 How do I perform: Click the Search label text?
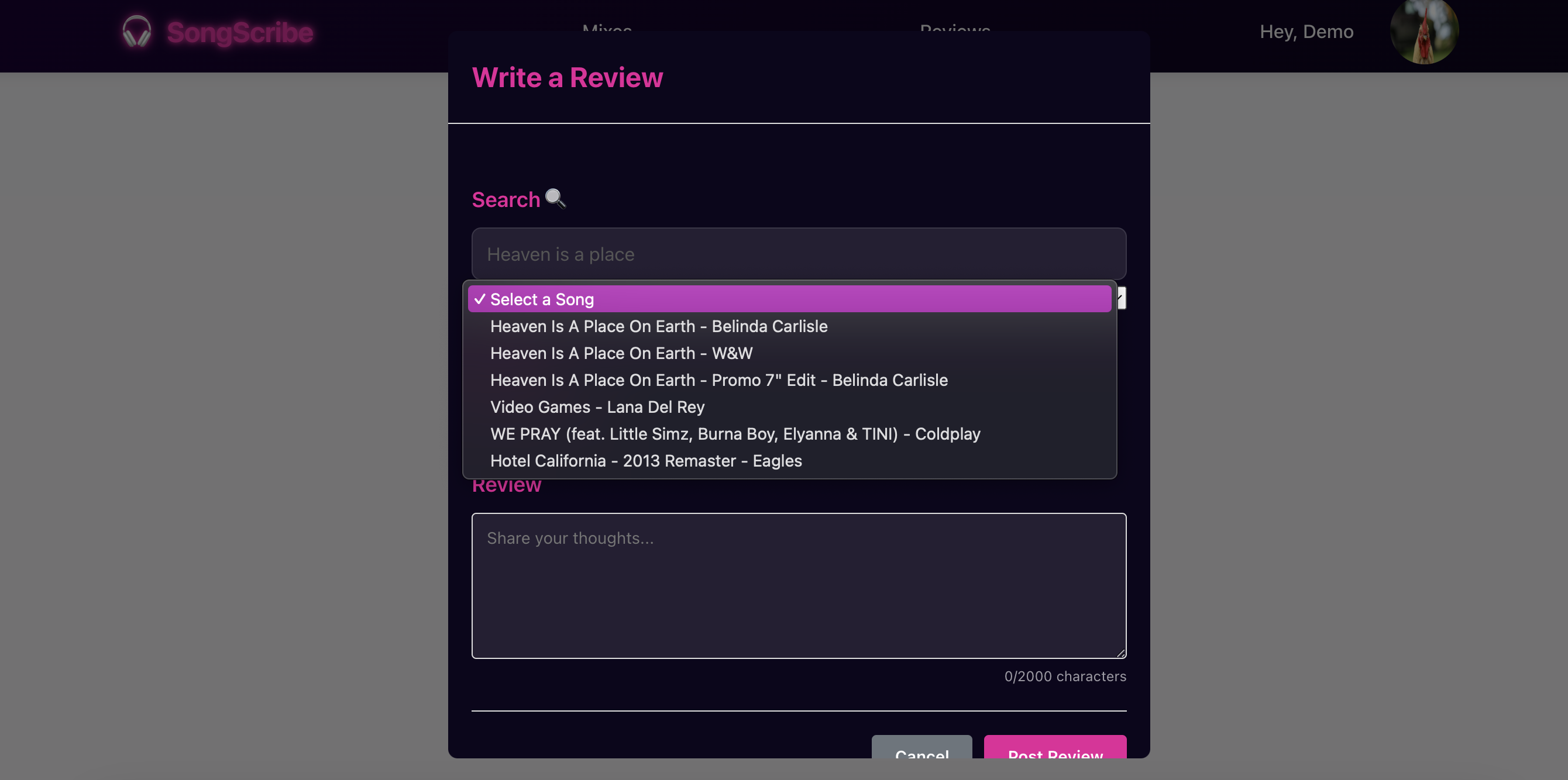pyautogui.click(x=506, y=199)
